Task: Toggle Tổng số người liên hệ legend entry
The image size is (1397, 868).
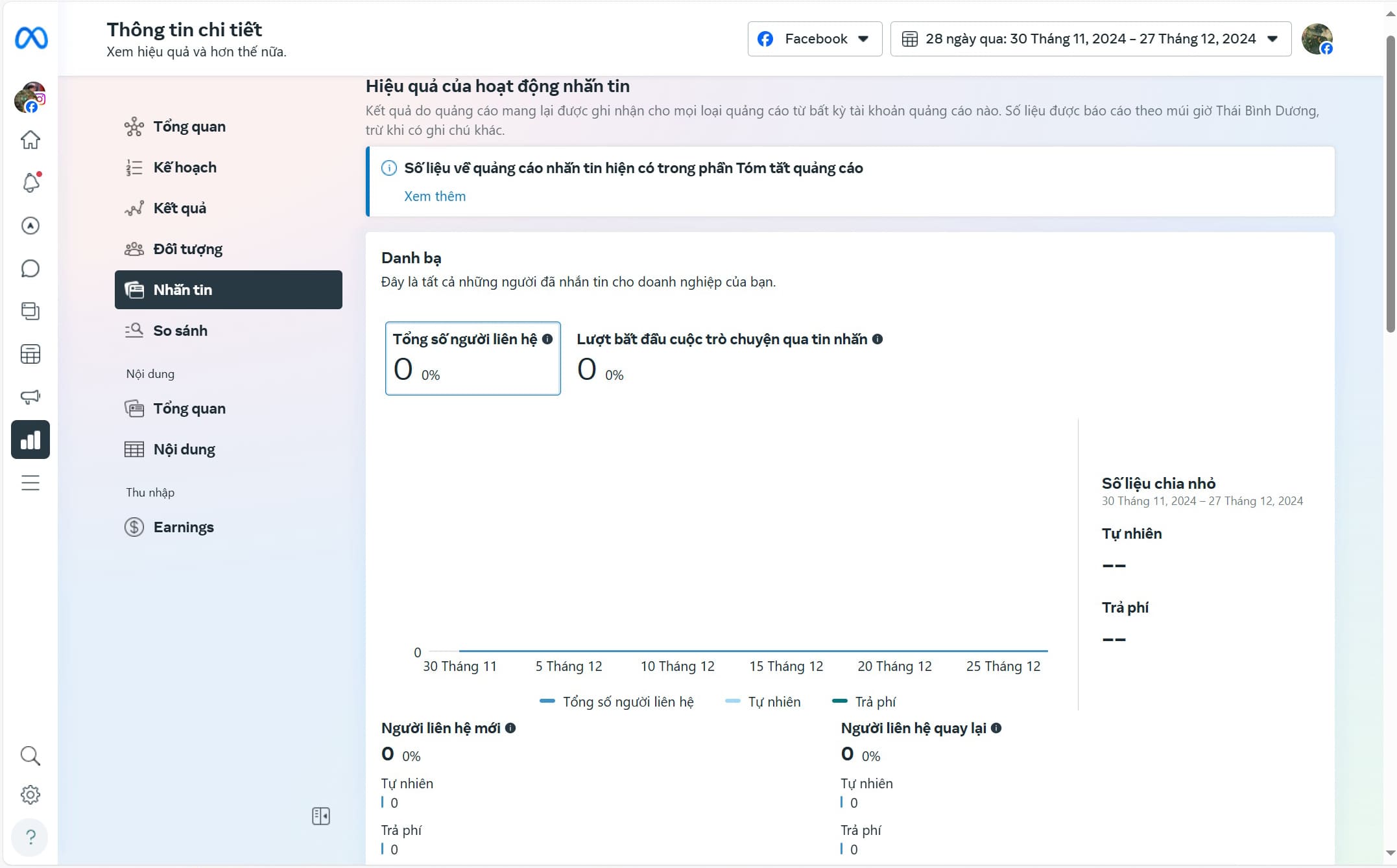Action: point(617,701)
